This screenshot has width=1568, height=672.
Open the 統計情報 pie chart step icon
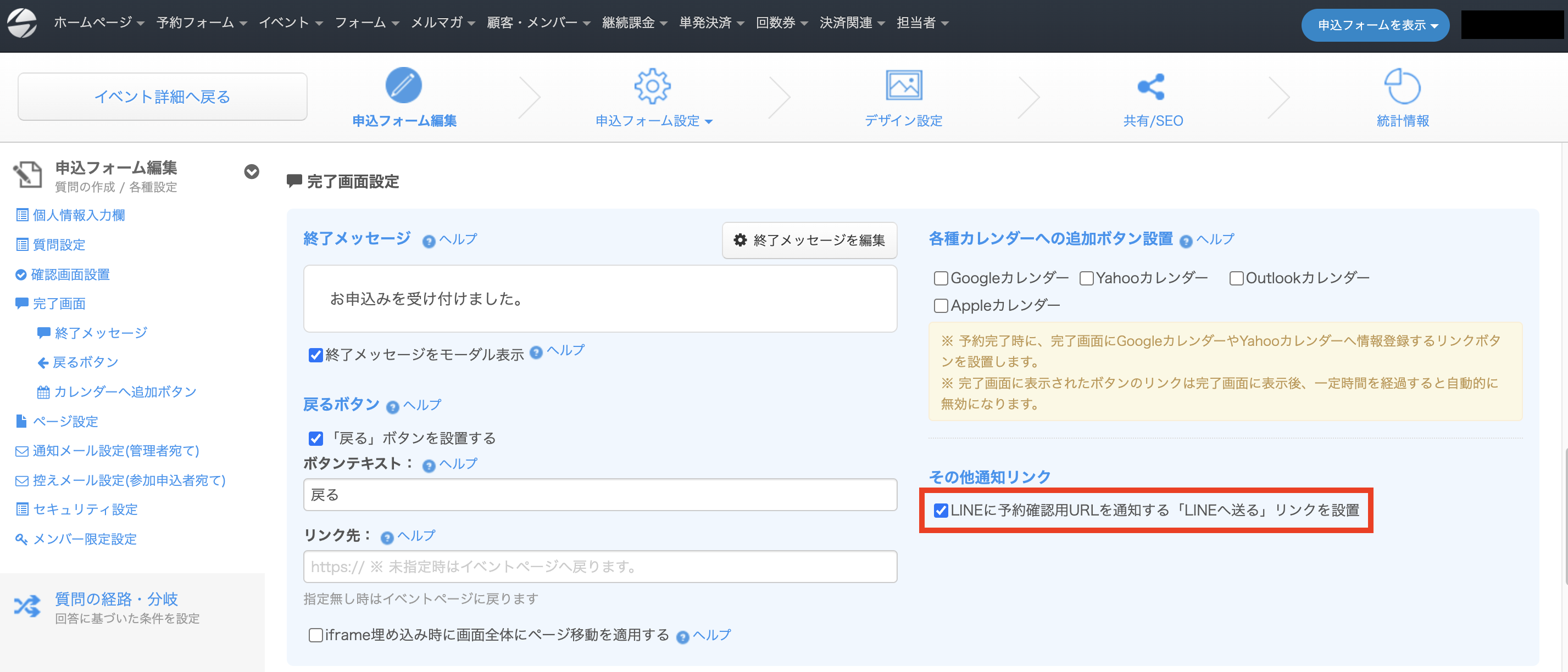click(1403, 86)
